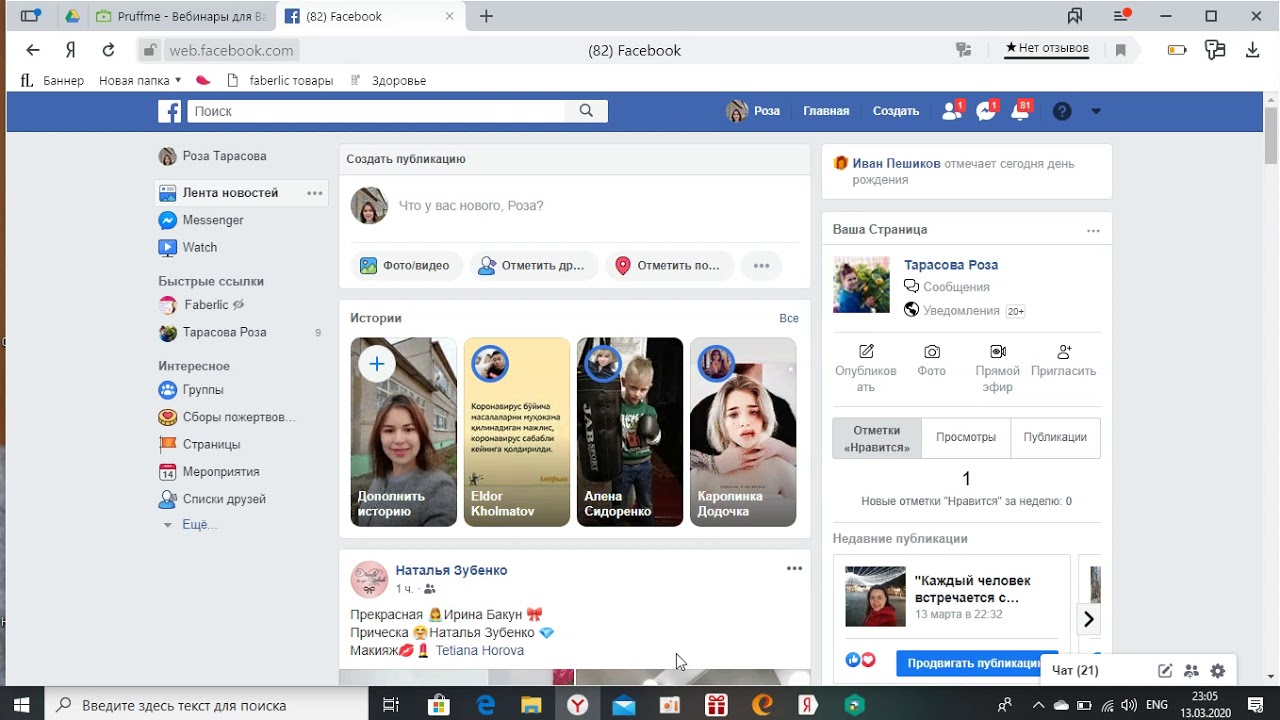Open more composer options dots

pos(761,266)
